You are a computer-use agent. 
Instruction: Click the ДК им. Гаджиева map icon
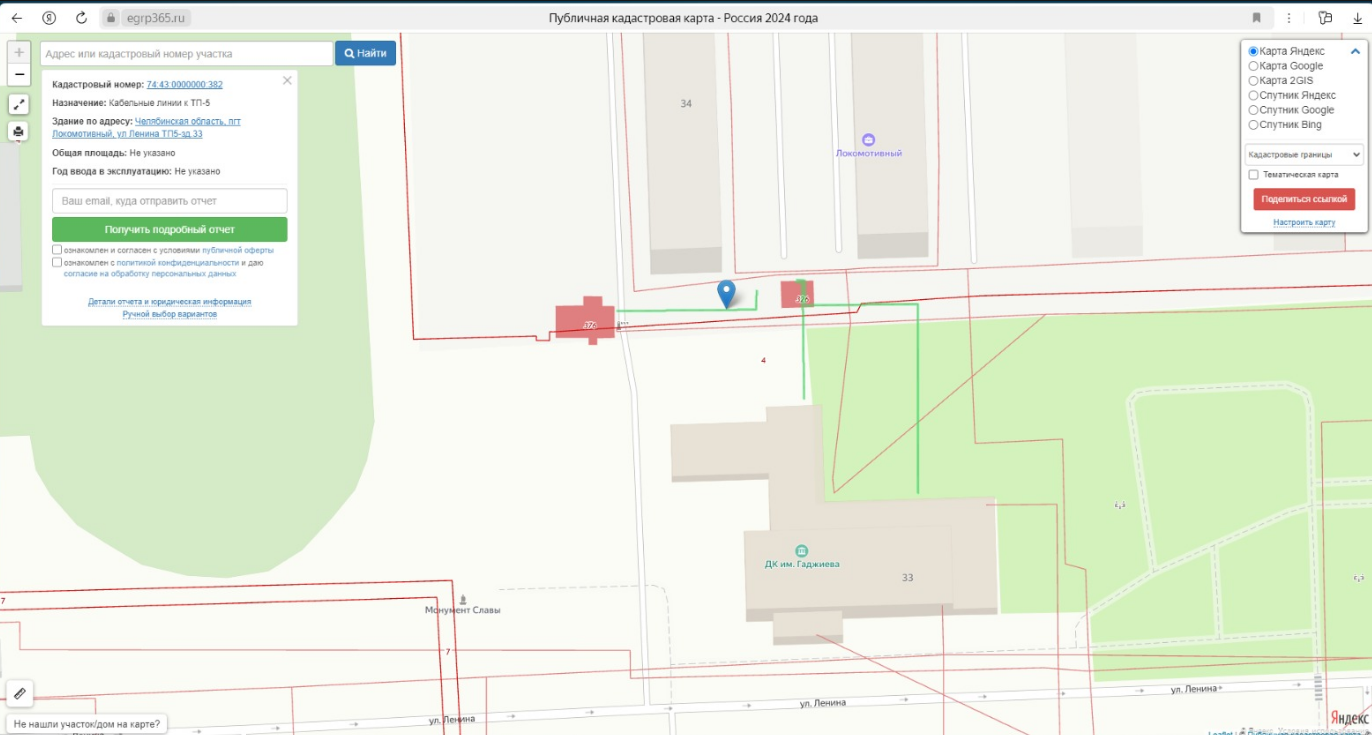point(801,551)
